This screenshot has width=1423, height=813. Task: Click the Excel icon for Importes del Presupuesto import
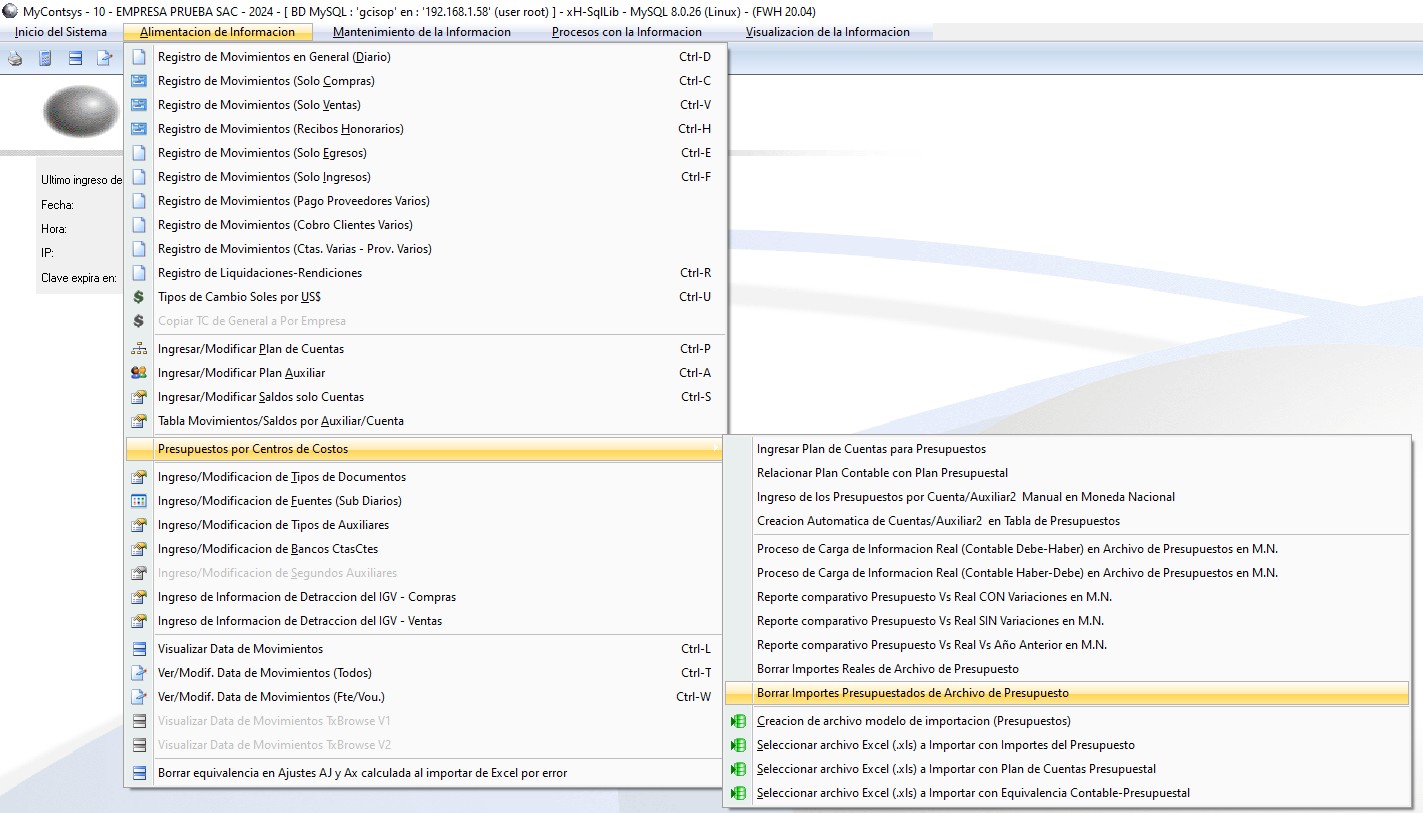739,745
